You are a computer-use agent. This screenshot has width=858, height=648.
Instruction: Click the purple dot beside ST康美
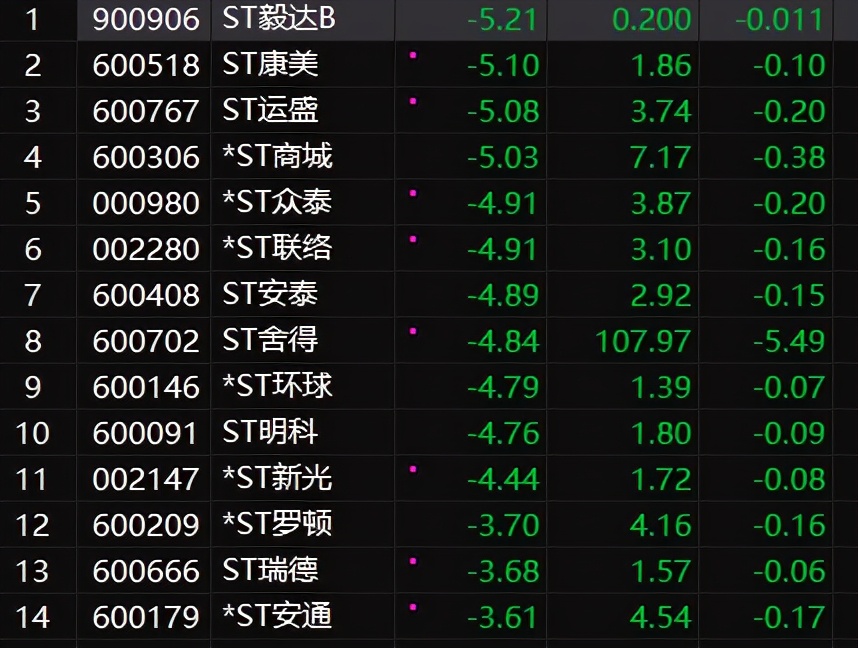(x=410, y=57)
